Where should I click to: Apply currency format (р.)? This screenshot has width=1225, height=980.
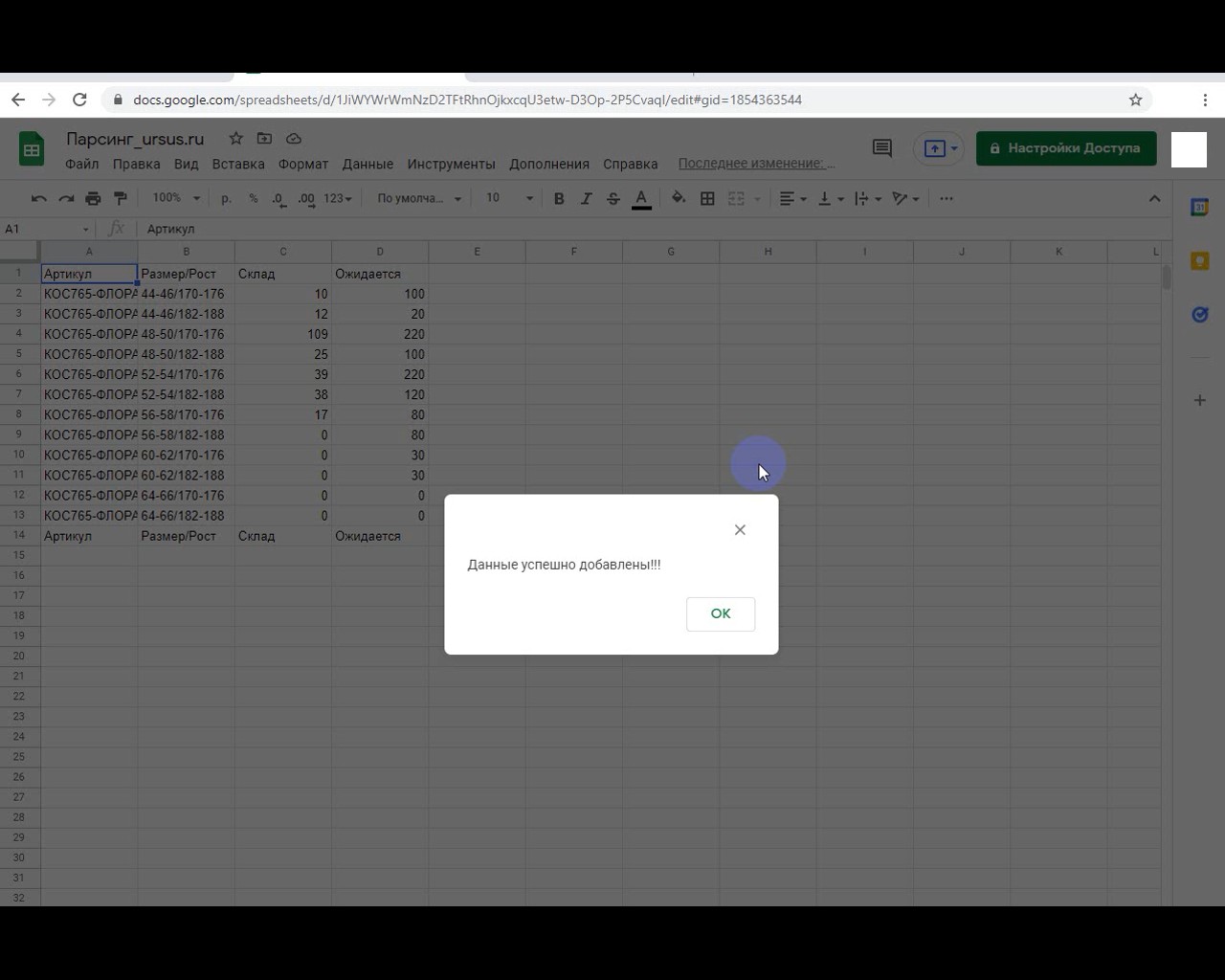point(227,198)
